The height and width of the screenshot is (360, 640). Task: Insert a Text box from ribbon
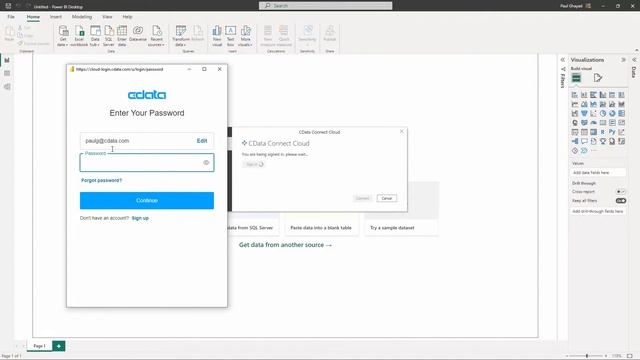coord(231,36)
